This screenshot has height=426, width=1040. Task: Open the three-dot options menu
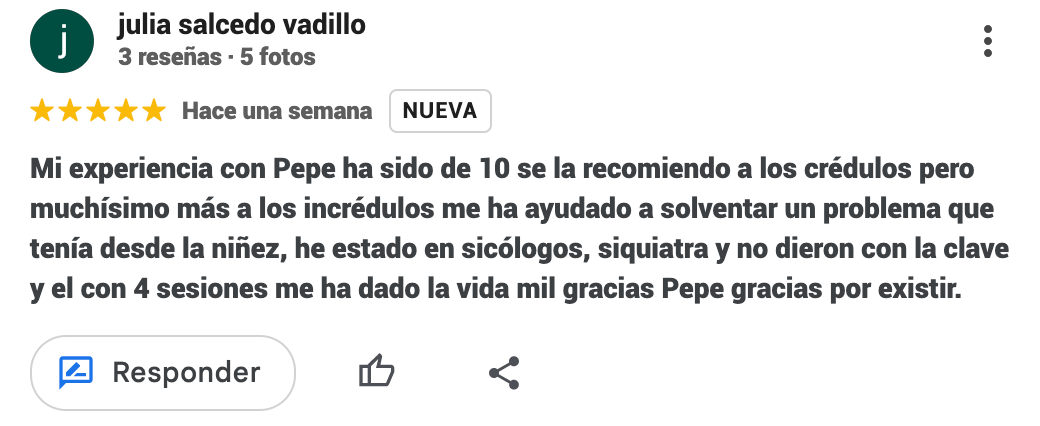[x=988, y=41]
